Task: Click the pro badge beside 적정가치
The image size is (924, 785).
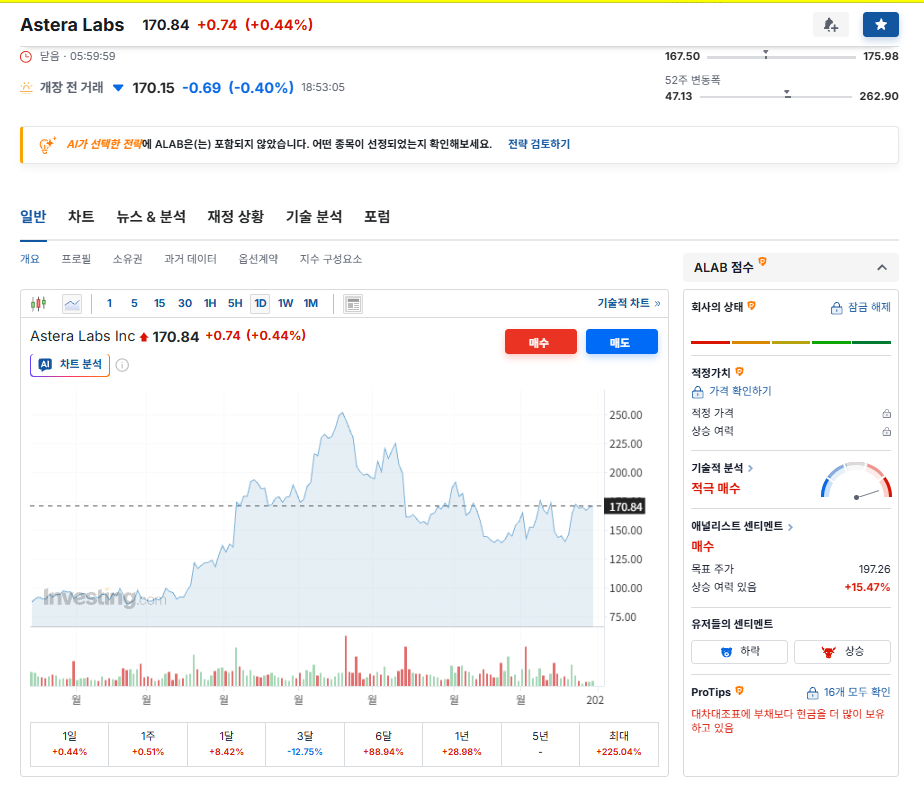Action: click(x=740, y=371)
